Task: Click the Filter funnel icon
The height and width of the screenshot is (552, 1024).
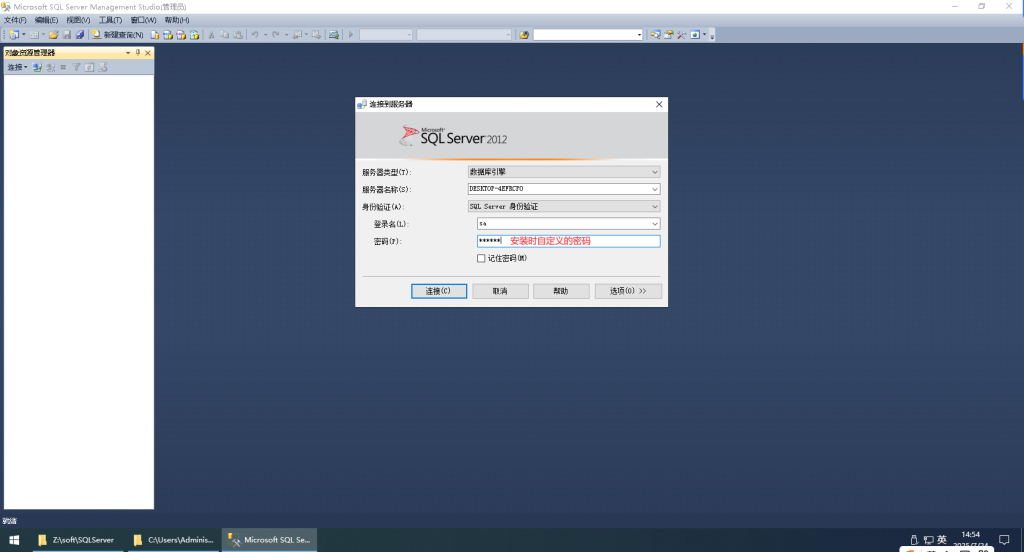Action: click(x=76, y=67)
